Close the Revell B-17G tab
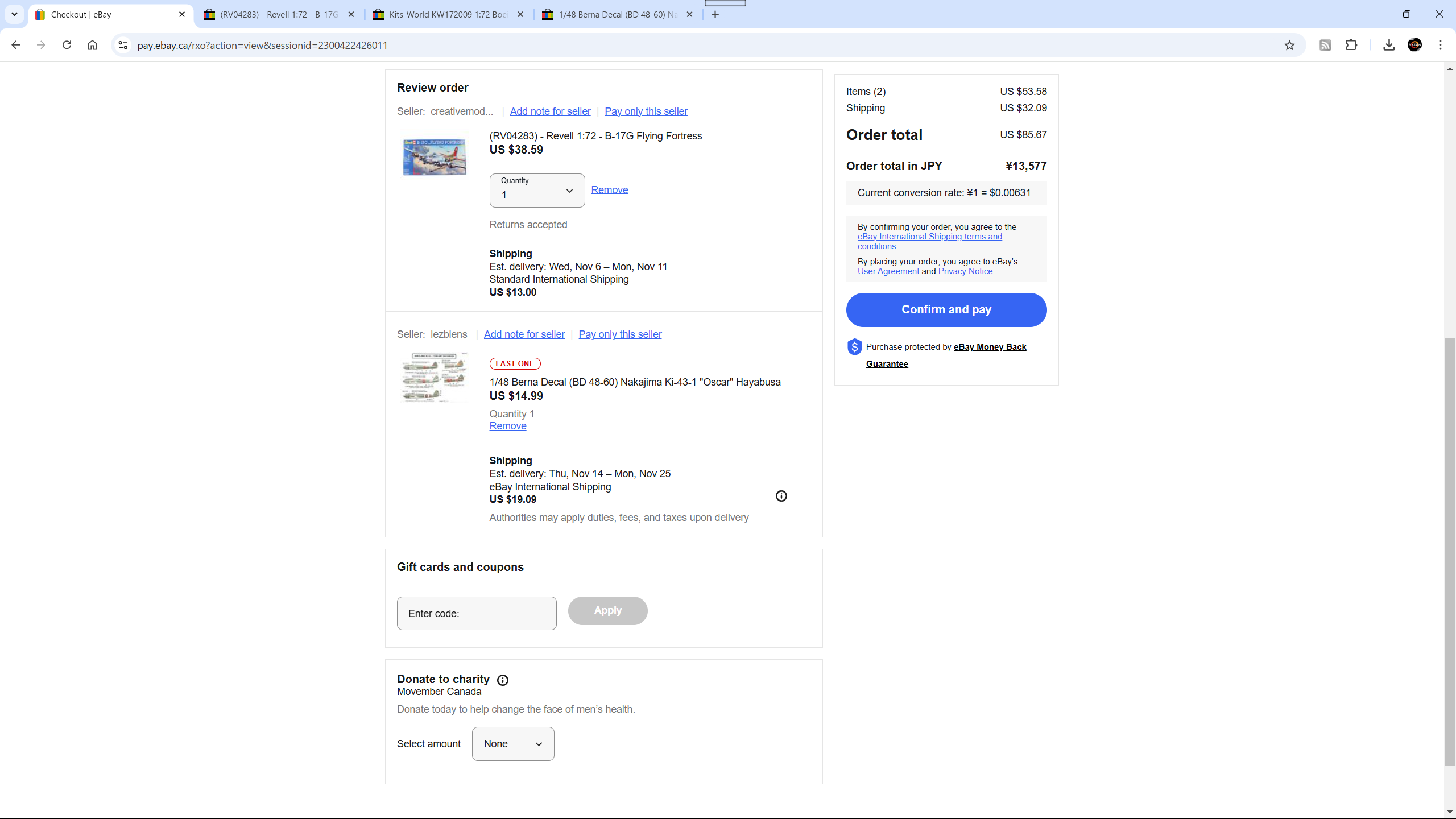Image resolution: width=1456 pixels, height=819 pixels. click(x=351, y=15)
